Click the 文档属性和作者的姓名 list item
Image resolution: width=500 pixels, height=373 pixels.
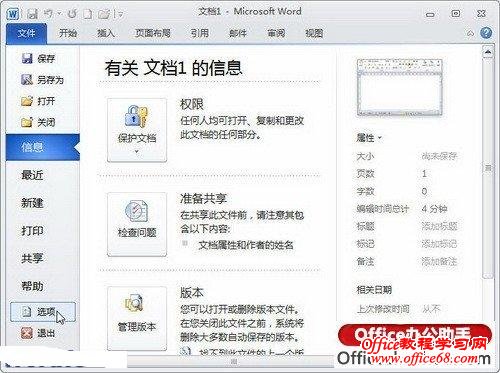click(246, 245)
